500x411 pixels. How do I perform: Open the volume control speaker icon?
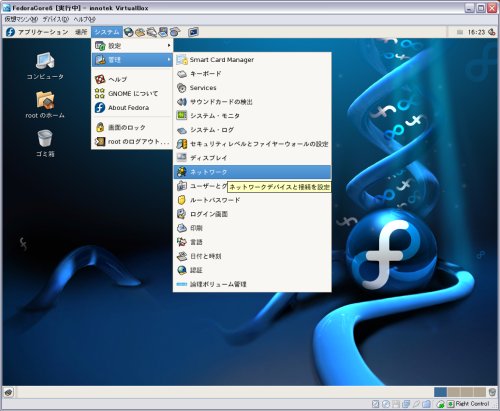492,32
